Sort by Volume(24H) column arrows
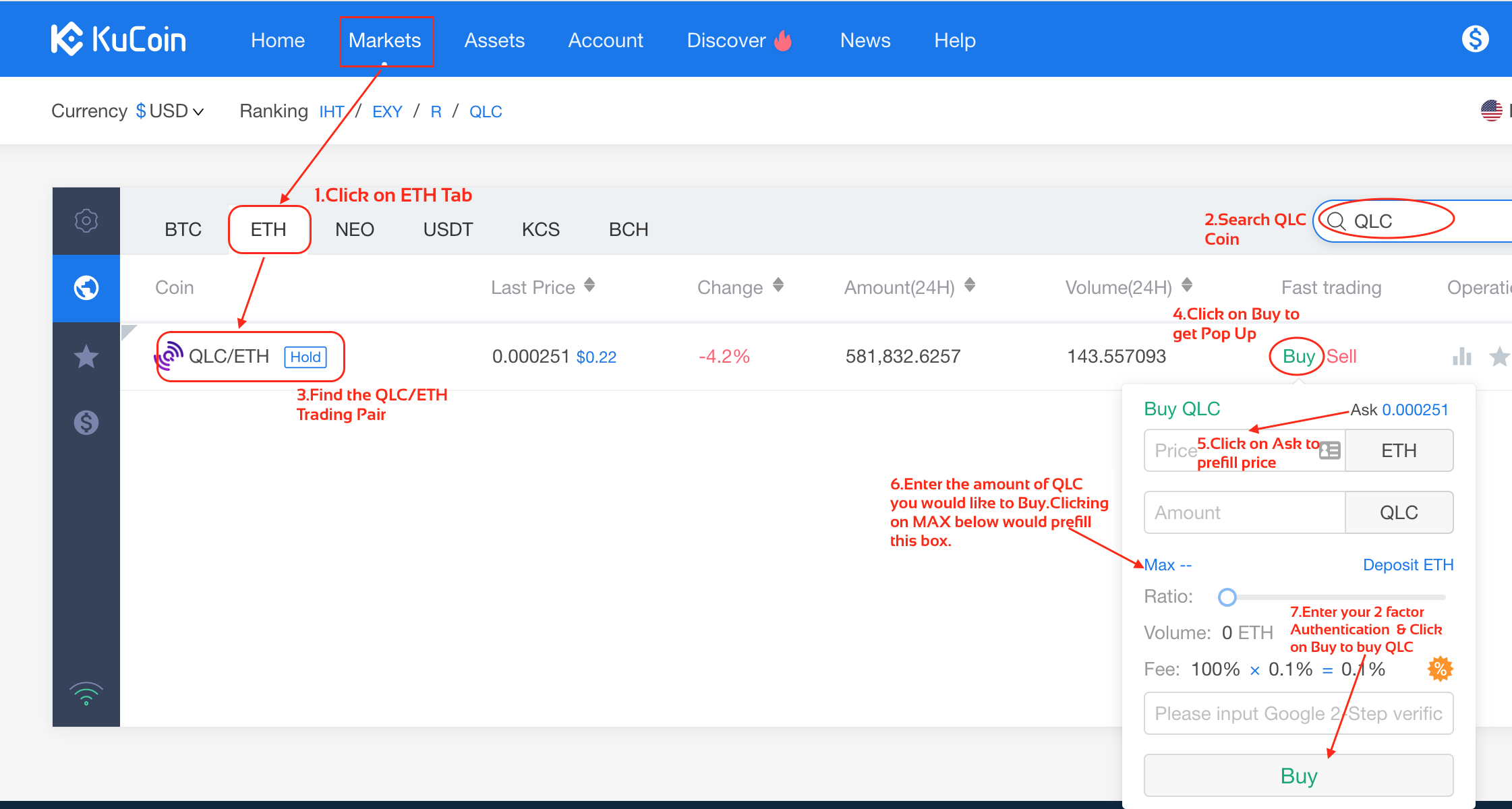 1187,285
